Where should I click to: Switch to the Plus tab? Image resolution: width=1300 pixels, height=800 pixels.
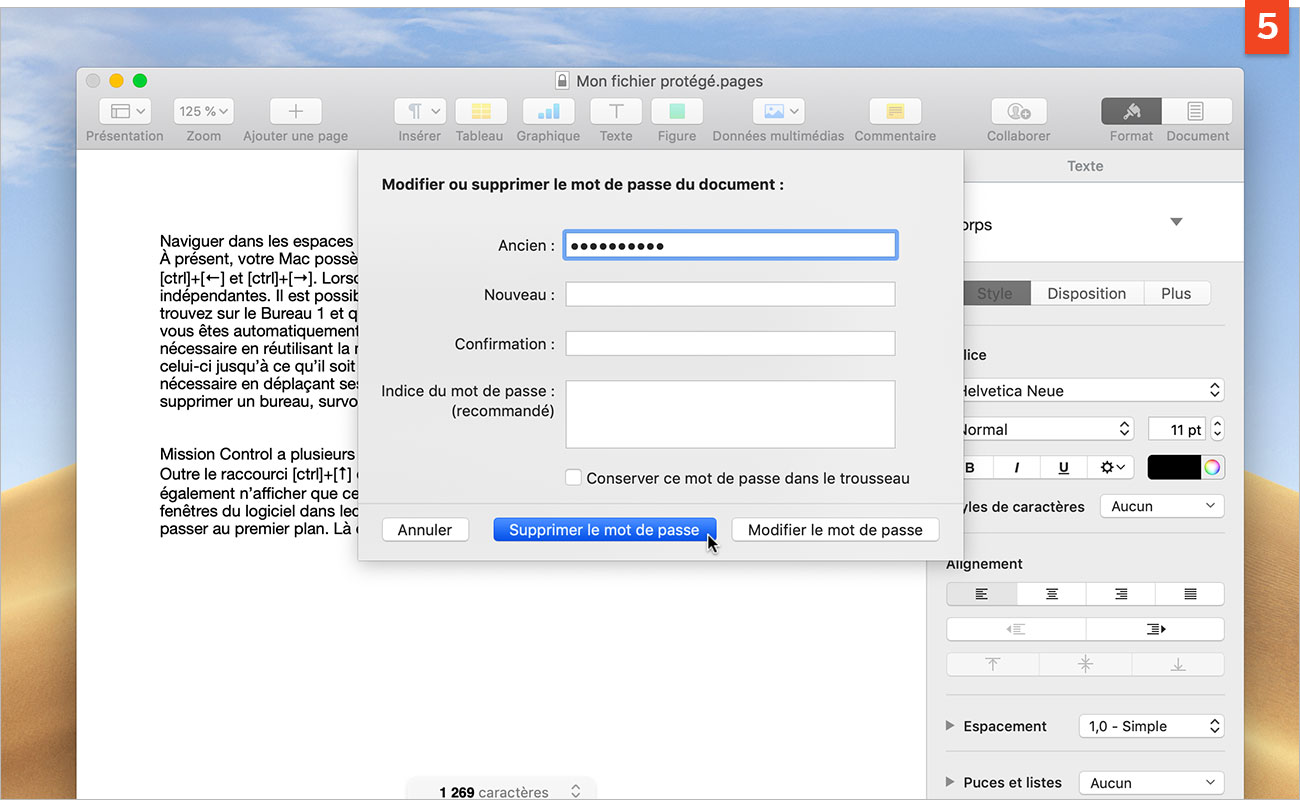click(x=1176, y=293)
